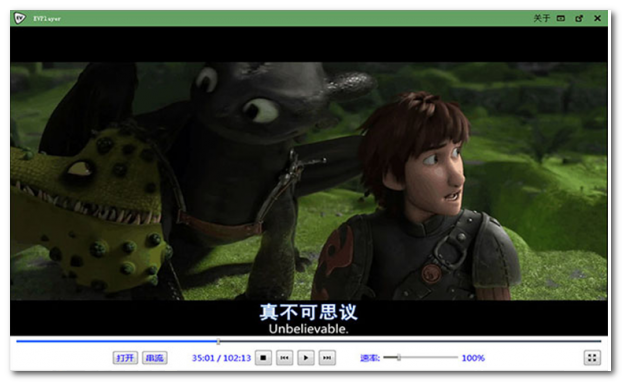Click the 35:01 / 102:13 time display
Viewport: 622px width, 382px height.
[x=221, y=358]
